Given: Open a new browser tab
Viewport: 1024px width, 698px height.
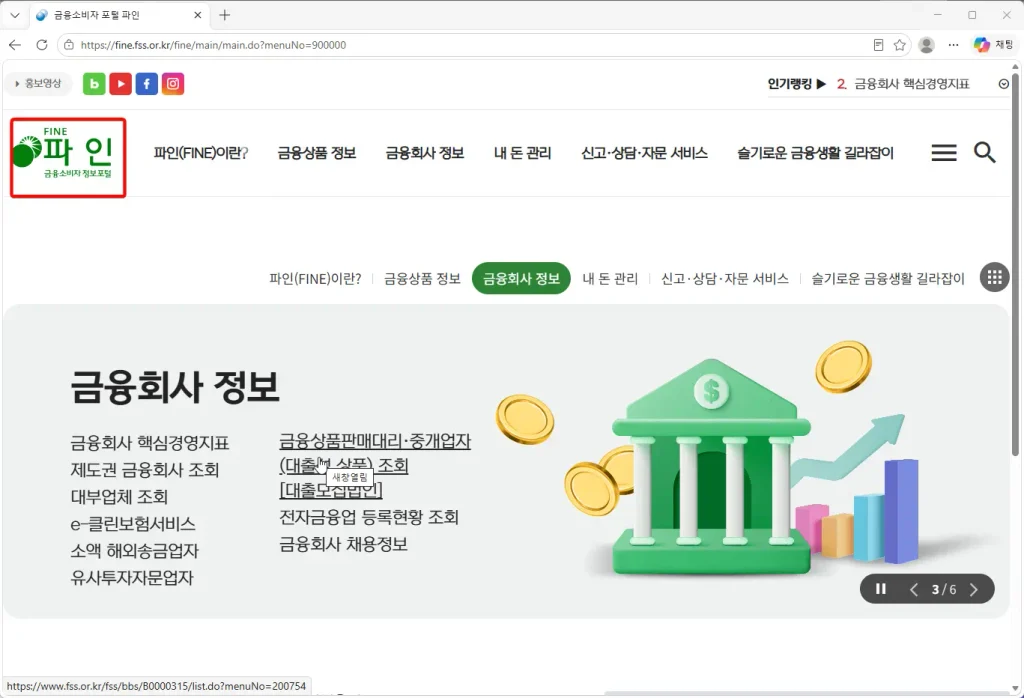Looking at the screenshot, I should pyautogui.click(x=225, y=15).
